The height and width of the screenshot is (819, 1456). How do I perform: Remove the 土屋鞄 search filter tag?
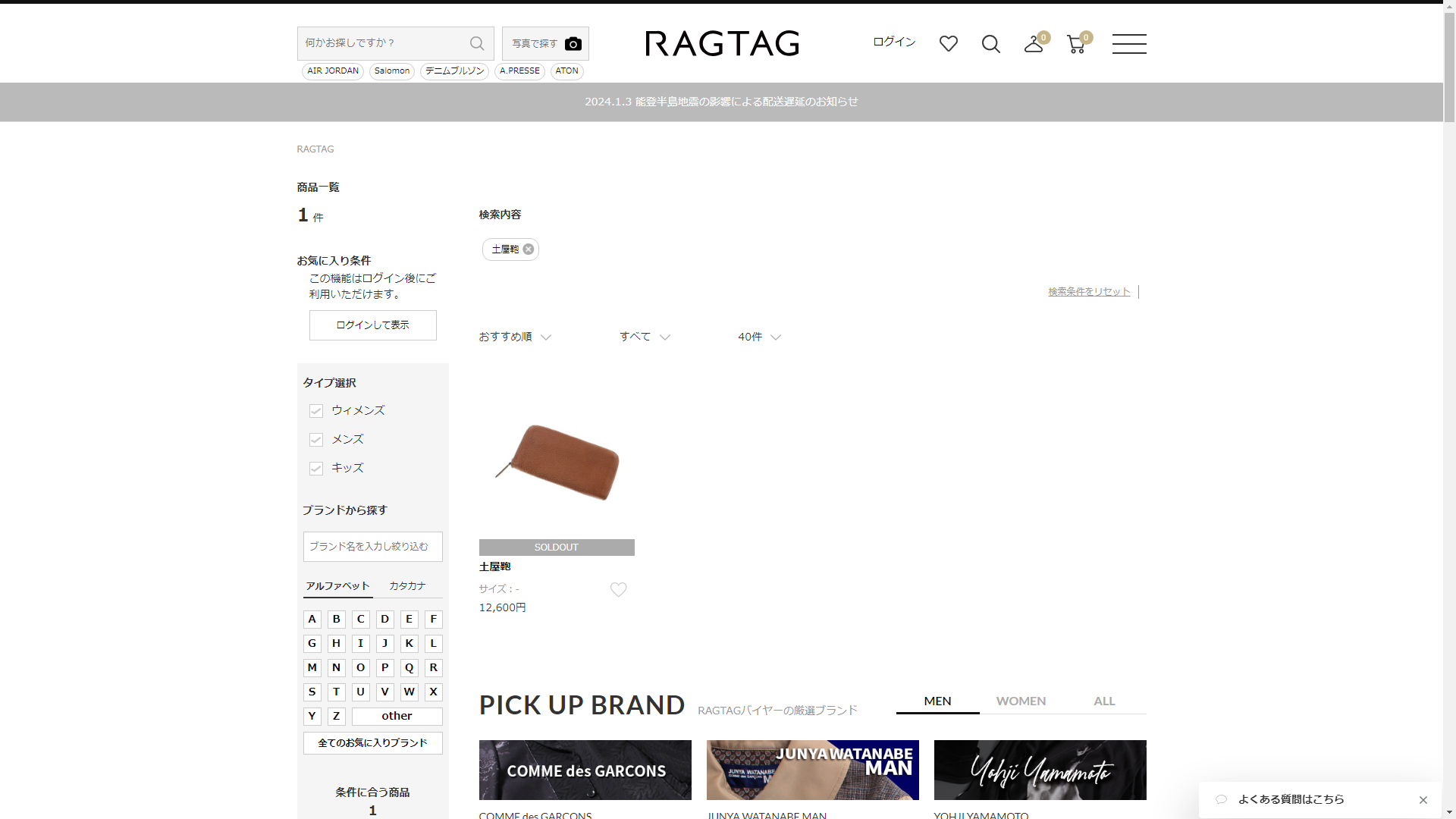point(529,249)
